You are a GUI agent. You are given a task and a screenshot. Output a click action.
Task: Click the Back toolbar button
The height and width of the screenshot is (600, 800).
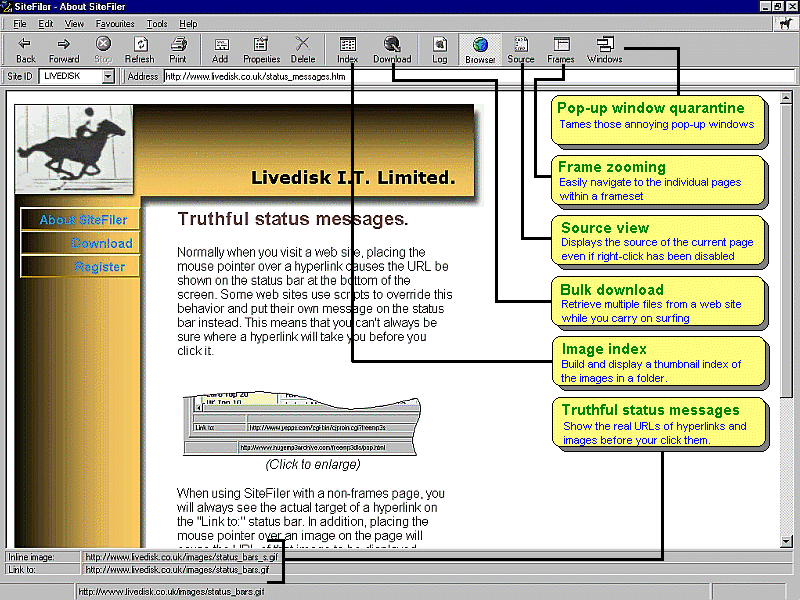25,50
